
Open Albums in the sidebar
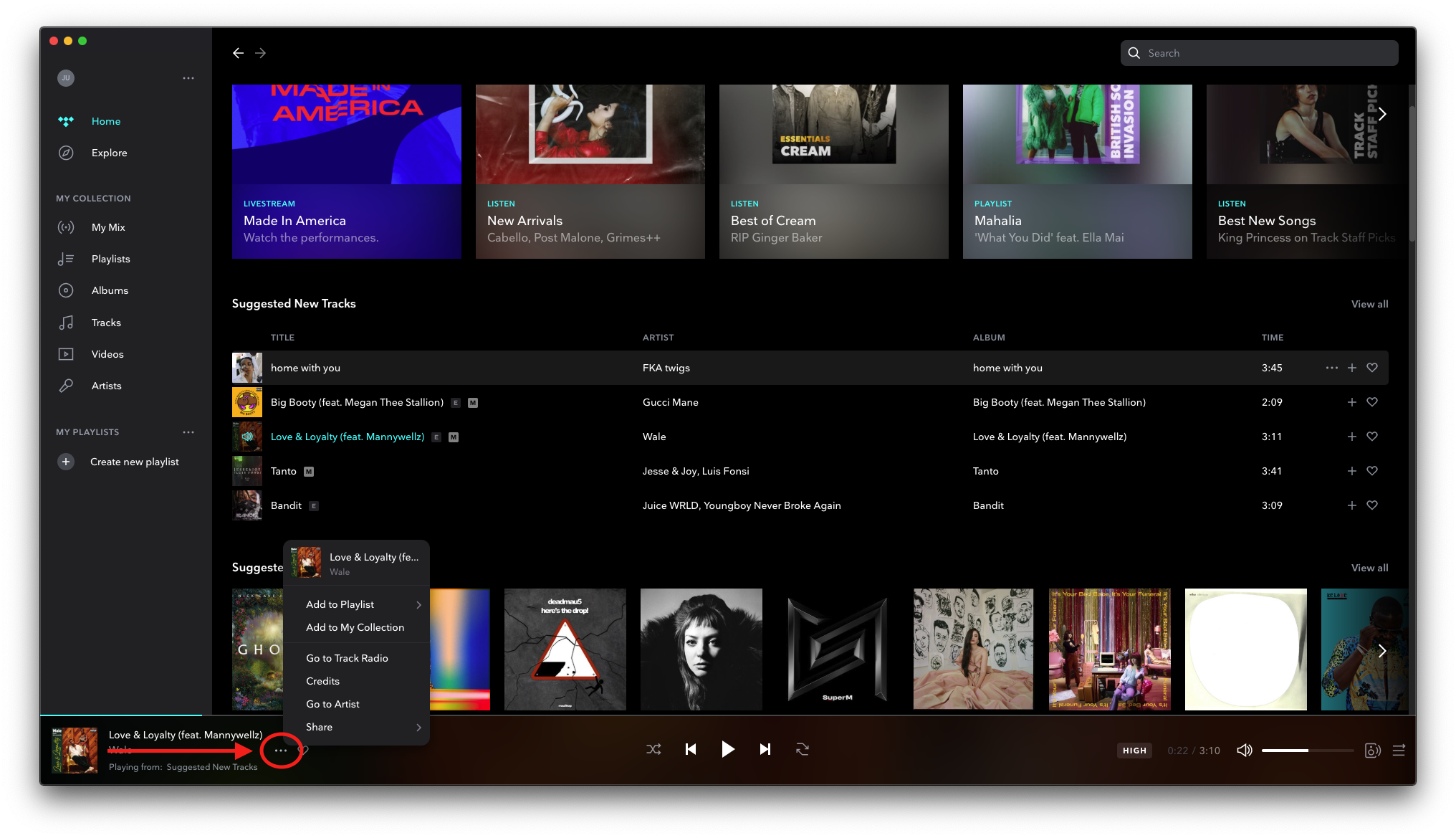110,290
